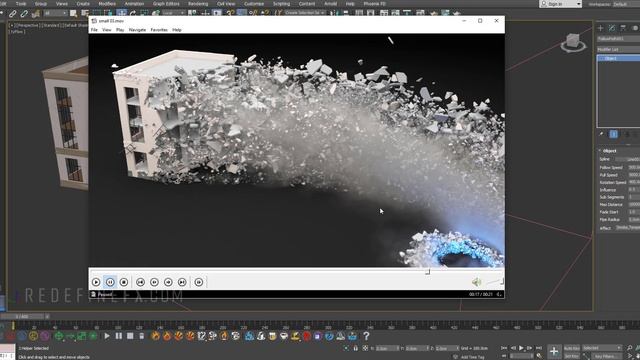The image size is (640, 360).
Task: Click the viewport [+] general label menu
Action: 12,25
